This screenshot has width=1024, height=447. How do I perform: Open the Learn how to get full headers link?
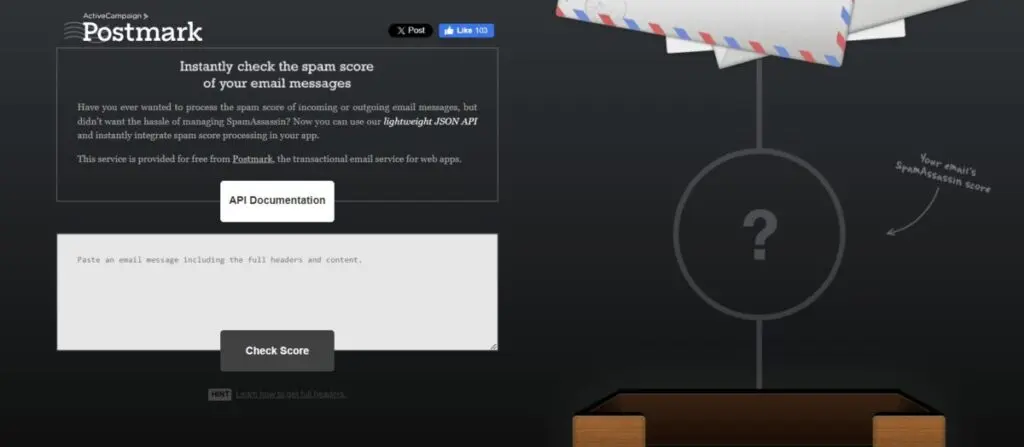291,395
